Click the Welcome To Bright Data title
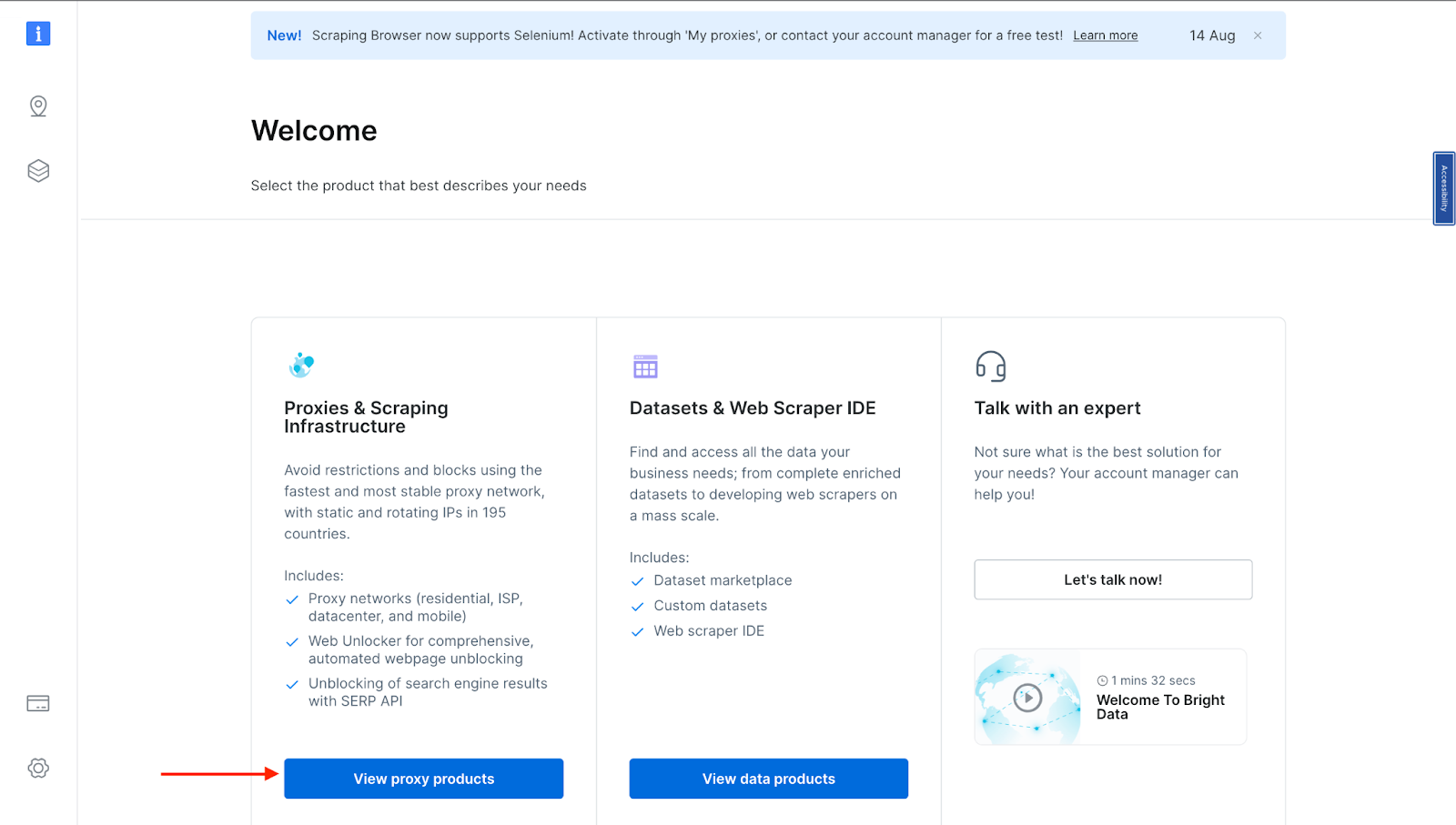 [x=1160, y=707]
